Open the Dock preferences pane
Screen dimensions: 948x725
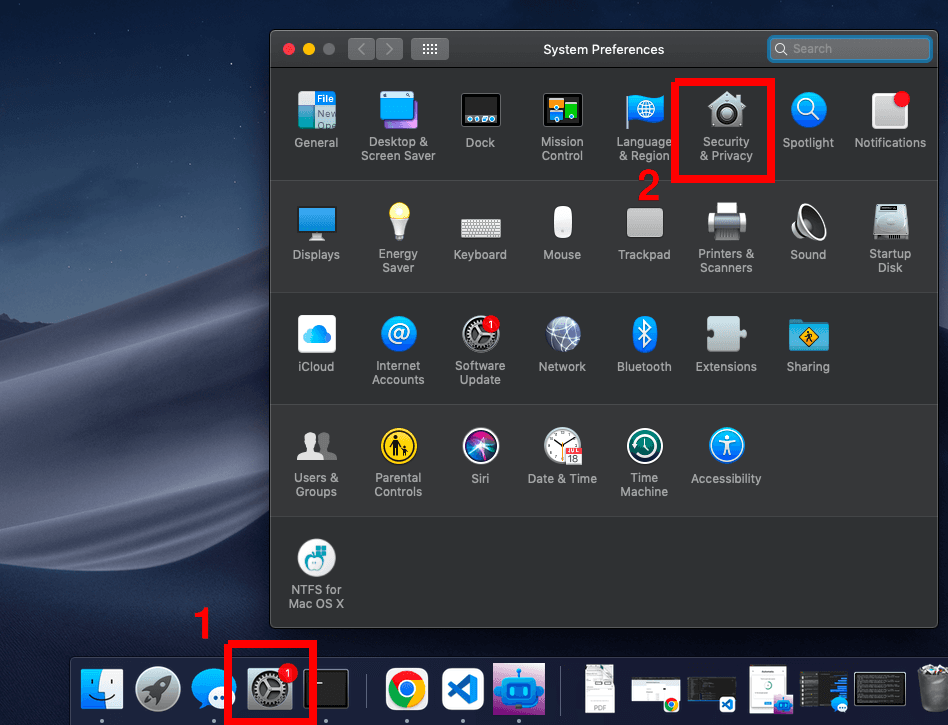tap(480, 120)
